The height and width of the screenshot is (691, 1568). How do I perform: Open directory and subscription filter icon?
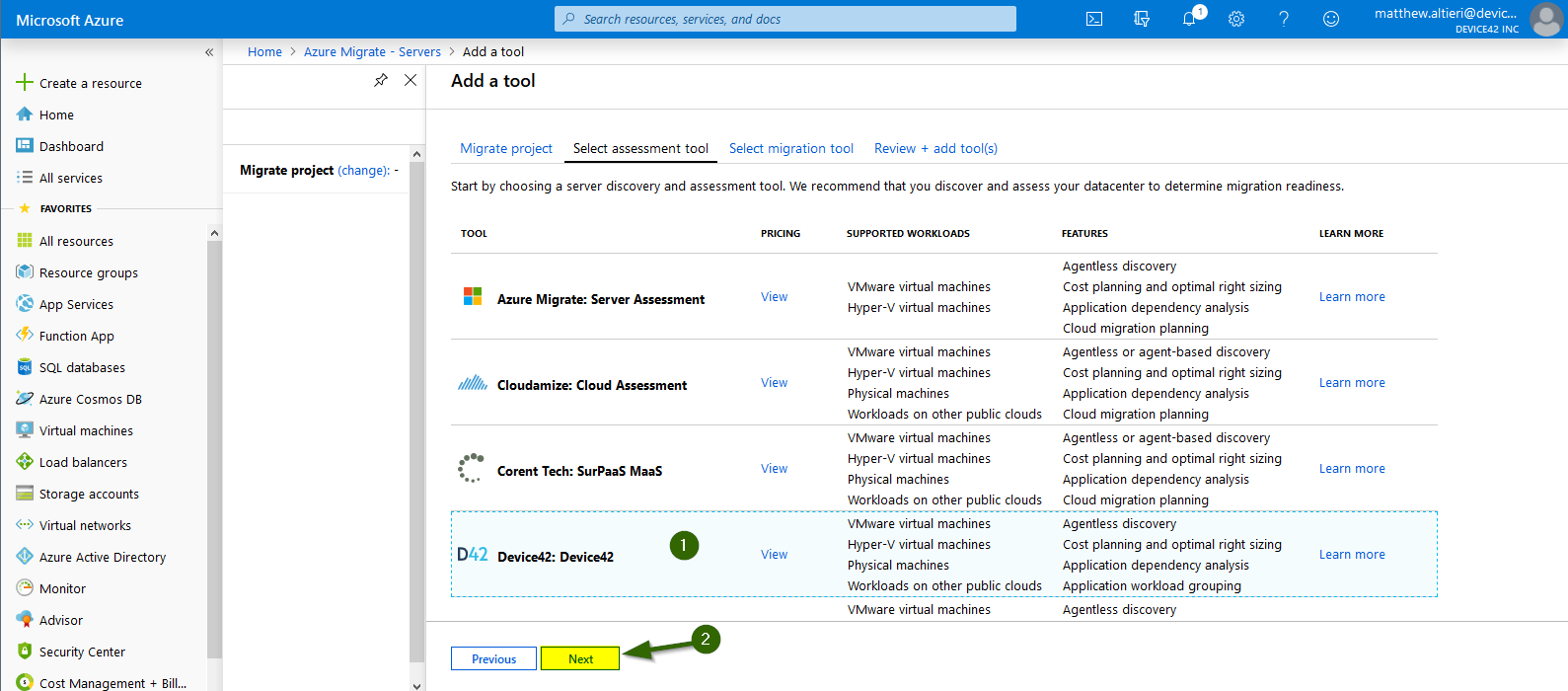(1142, 19)
